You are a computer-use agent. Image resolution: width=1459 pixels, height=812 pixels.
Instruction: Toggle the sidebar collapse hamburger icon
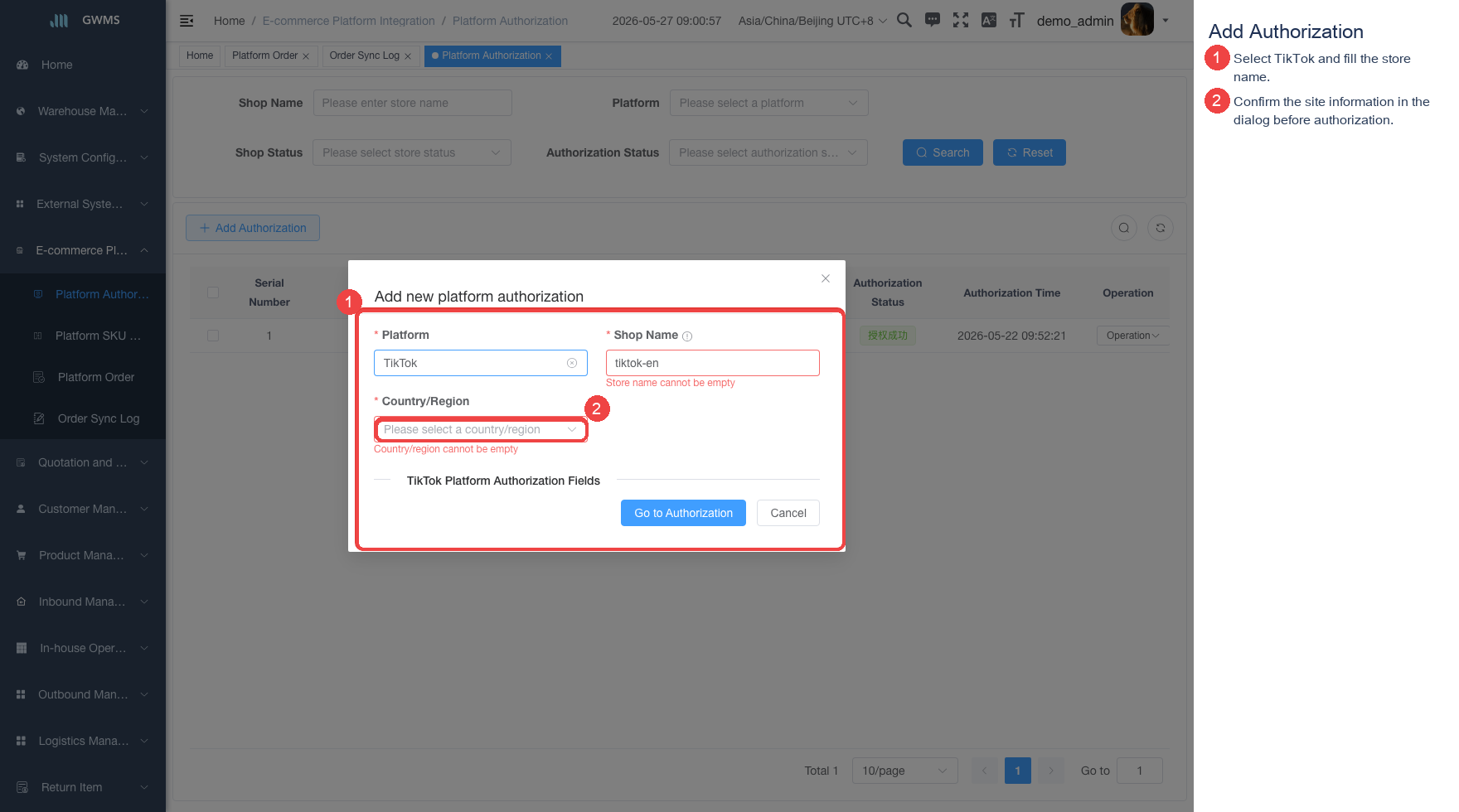(x=187, y=21)
